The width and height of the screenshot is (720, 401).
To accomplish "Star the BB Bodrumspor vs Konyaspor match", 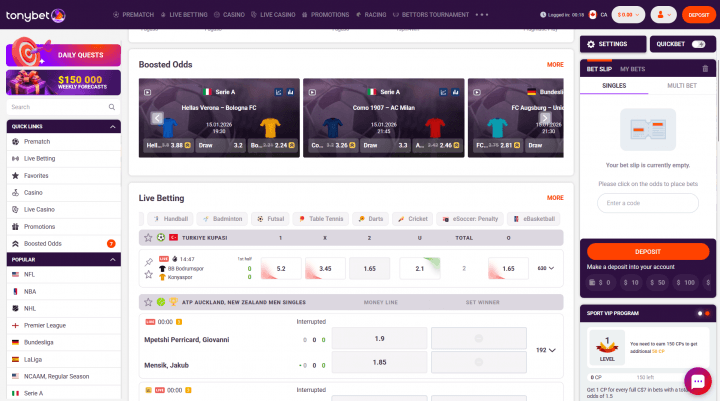I will tap(148, 274).
